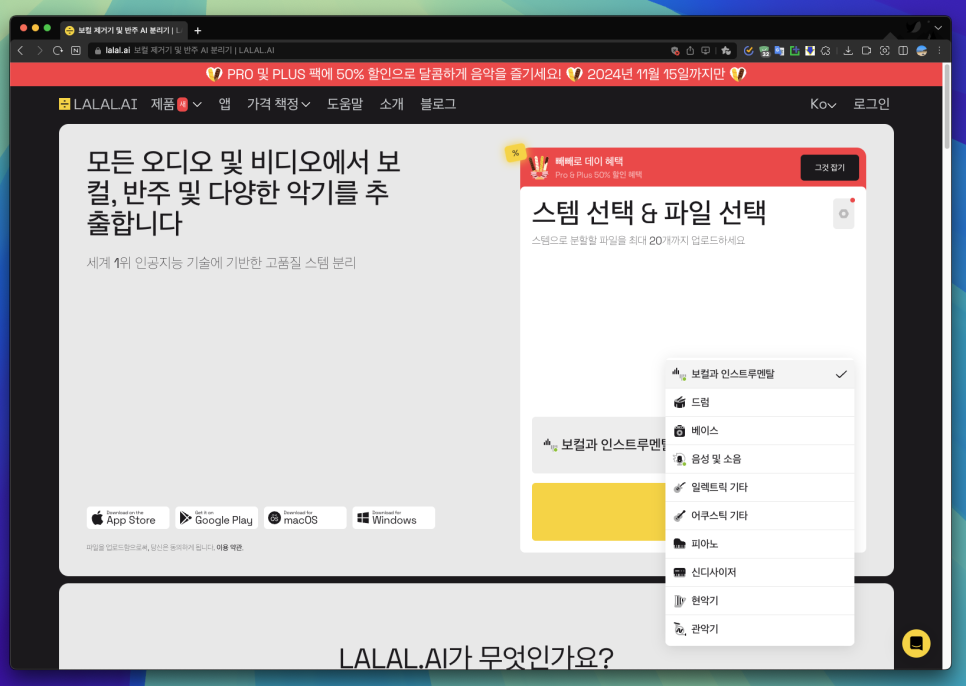
Task: Reload the current page
Action: [58, 50]
